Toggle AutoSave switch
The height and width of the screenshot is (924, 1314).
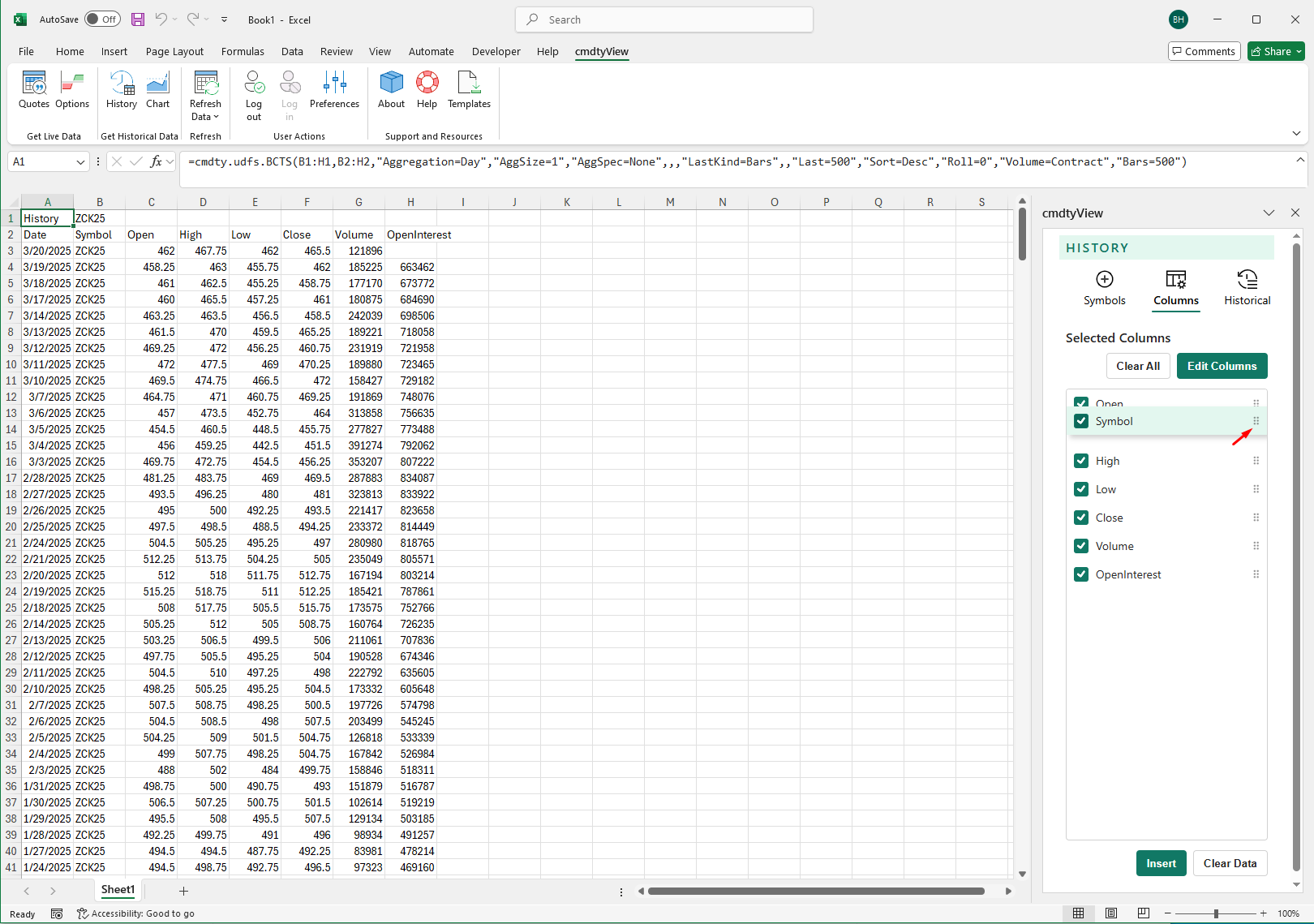102,19
